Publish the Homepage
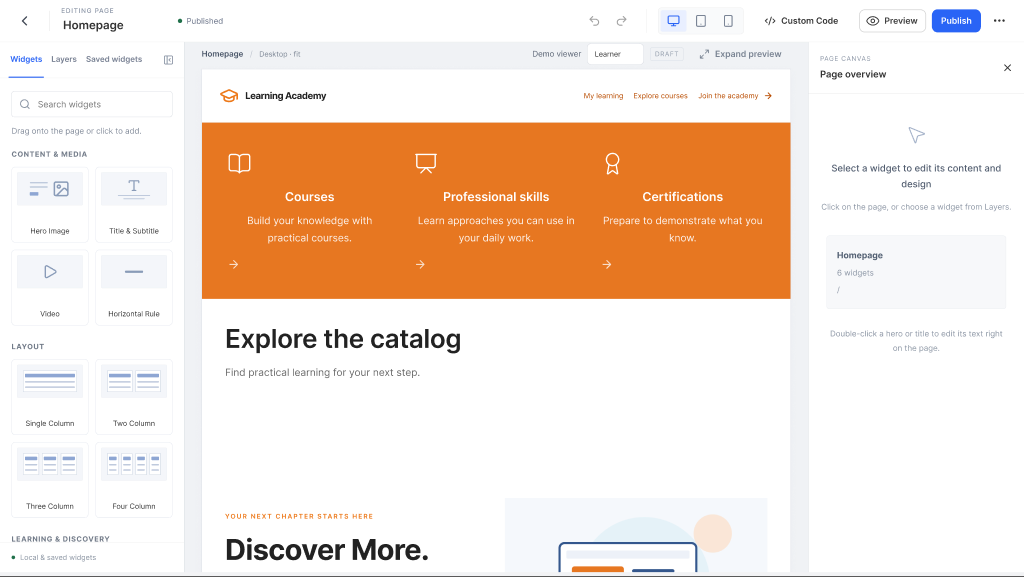This screenshot has height=577, width=1024. point(956,21)
